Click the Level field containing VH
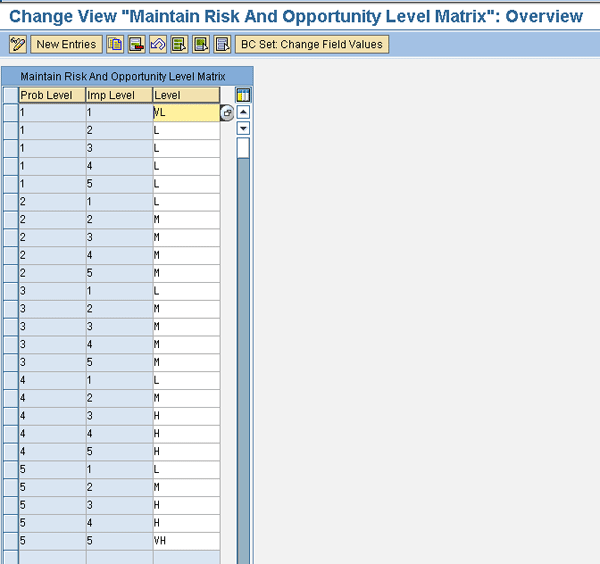The height and width of the screenshot is (564, 600). point(186,541)
